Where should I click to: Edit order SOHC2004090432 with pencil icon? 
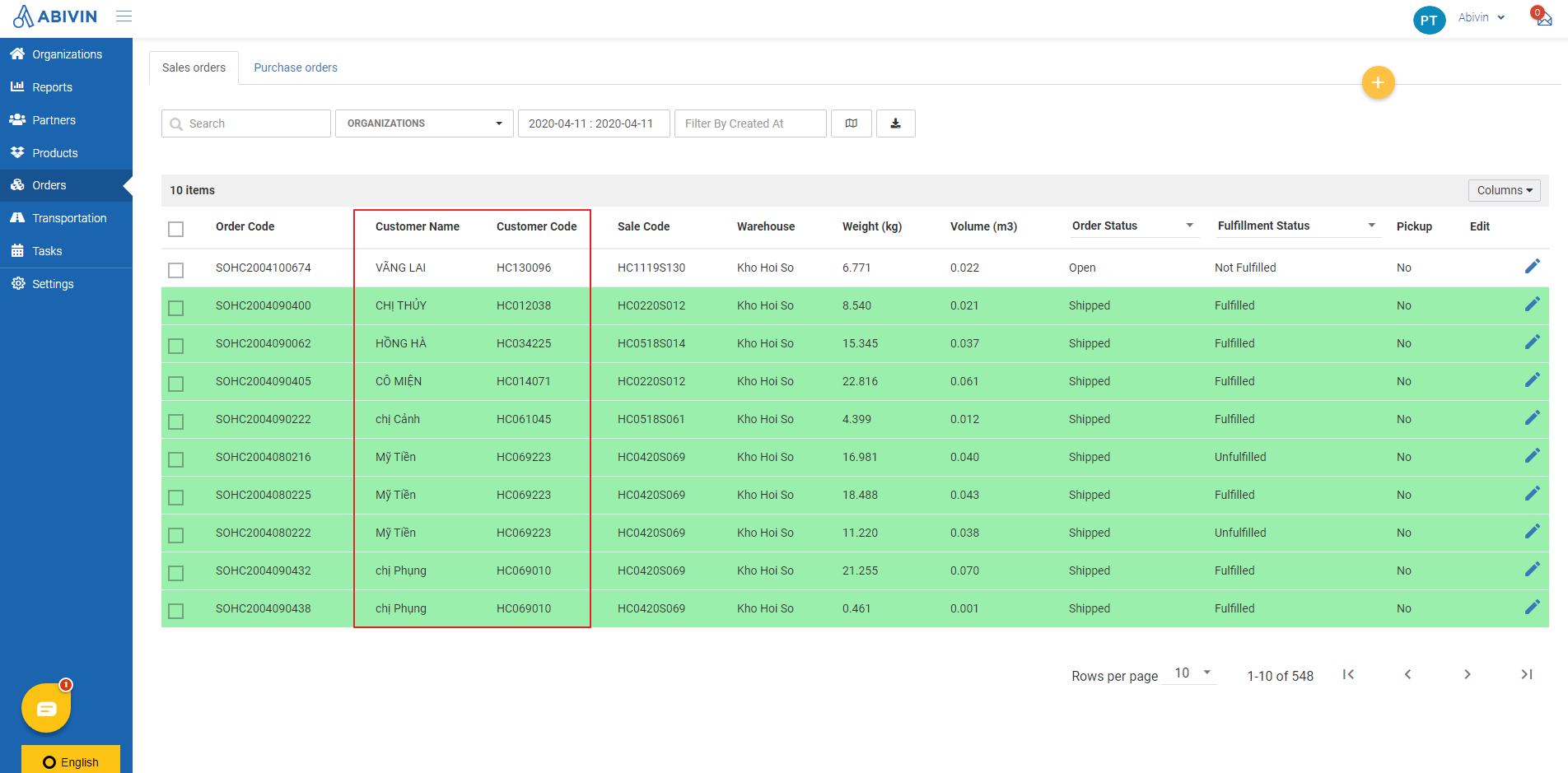tap(1532, 570)
